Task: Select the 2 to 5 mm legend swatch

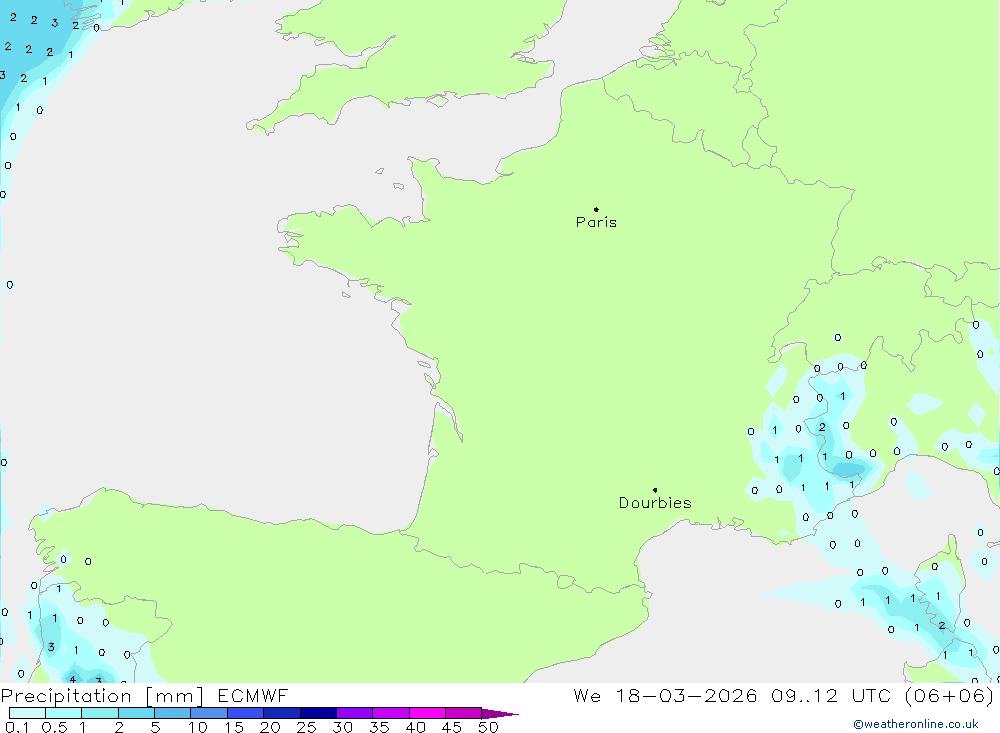Action: point(136,713)
